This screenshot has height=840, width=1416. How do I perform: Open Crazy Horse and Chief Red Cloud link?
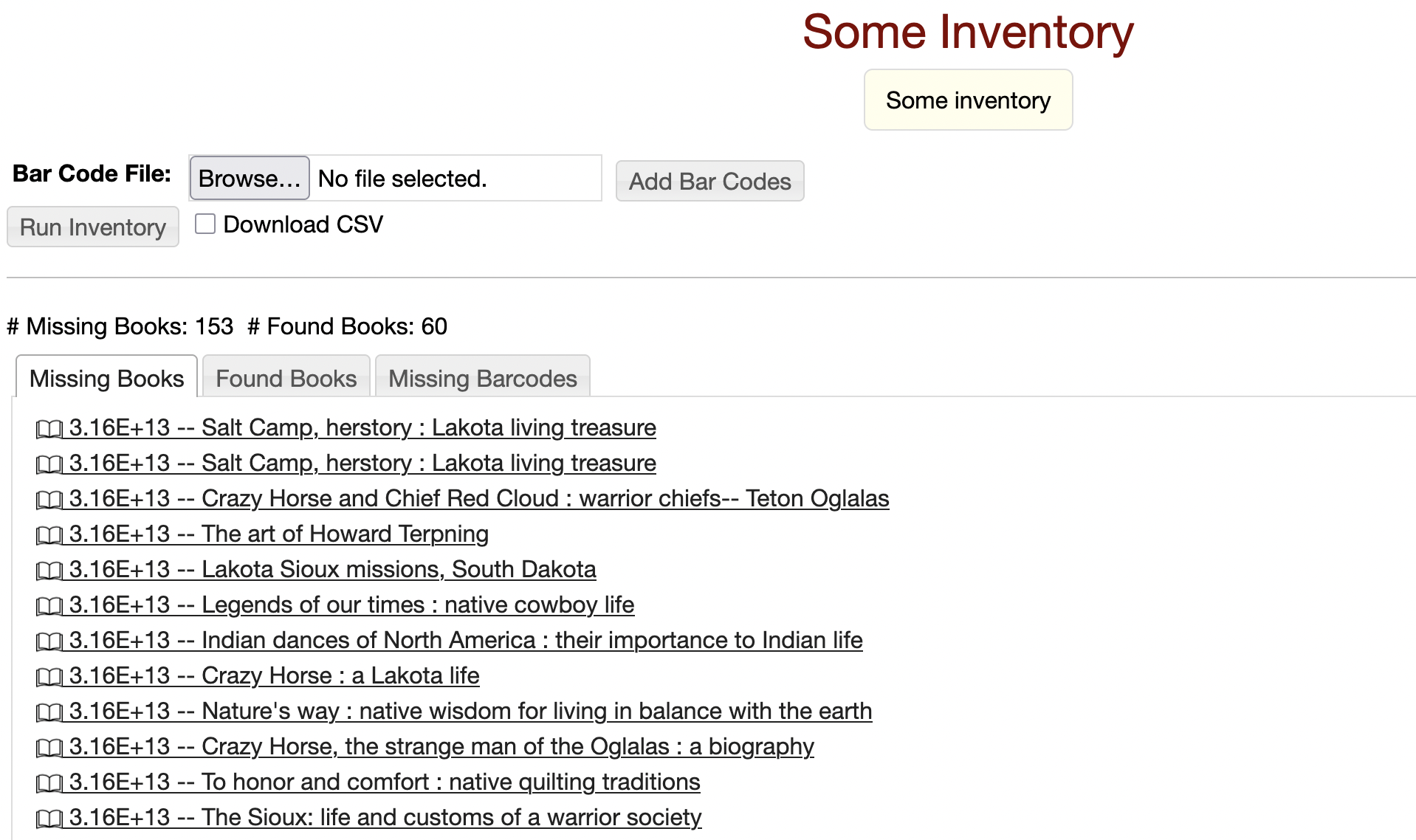coord(545,499)
